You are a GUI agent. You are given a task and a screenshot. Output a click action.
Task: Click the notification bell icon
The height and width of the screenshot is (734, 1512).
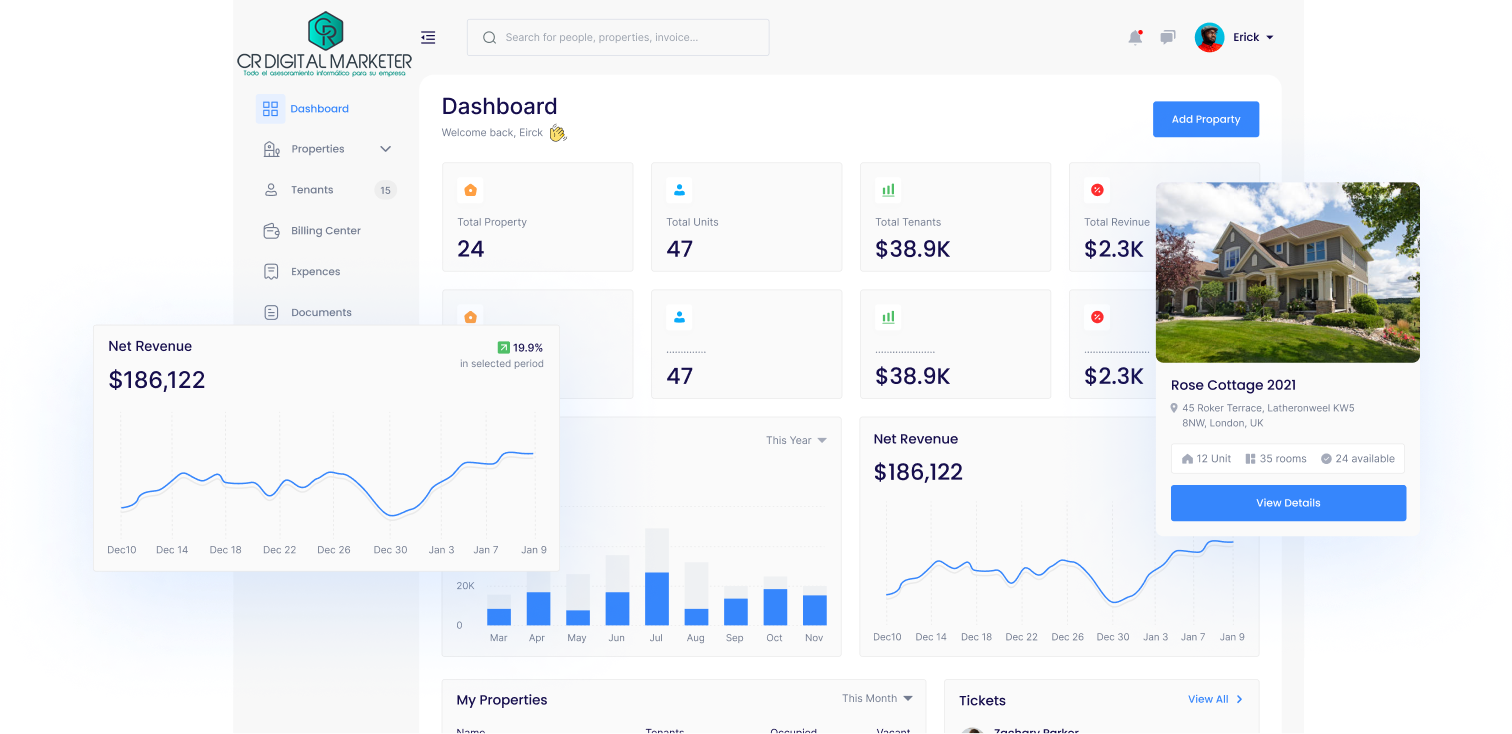coord(1135,37)
